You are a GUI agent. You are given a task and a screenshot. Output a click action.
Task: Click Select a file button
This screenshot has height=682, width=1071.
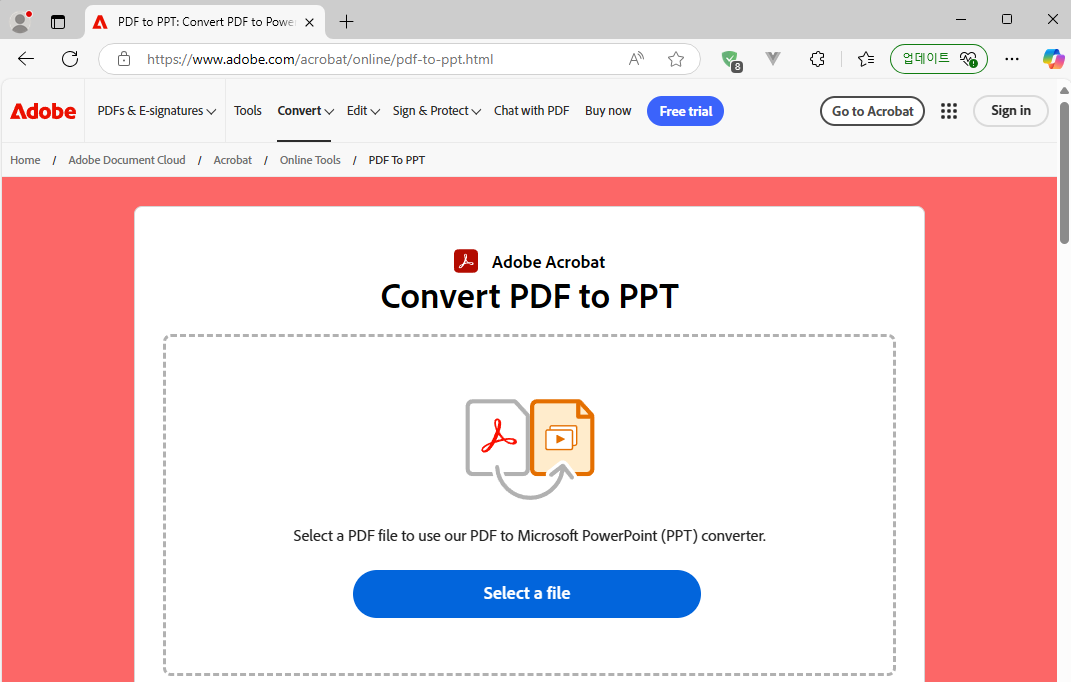[527, 593]
